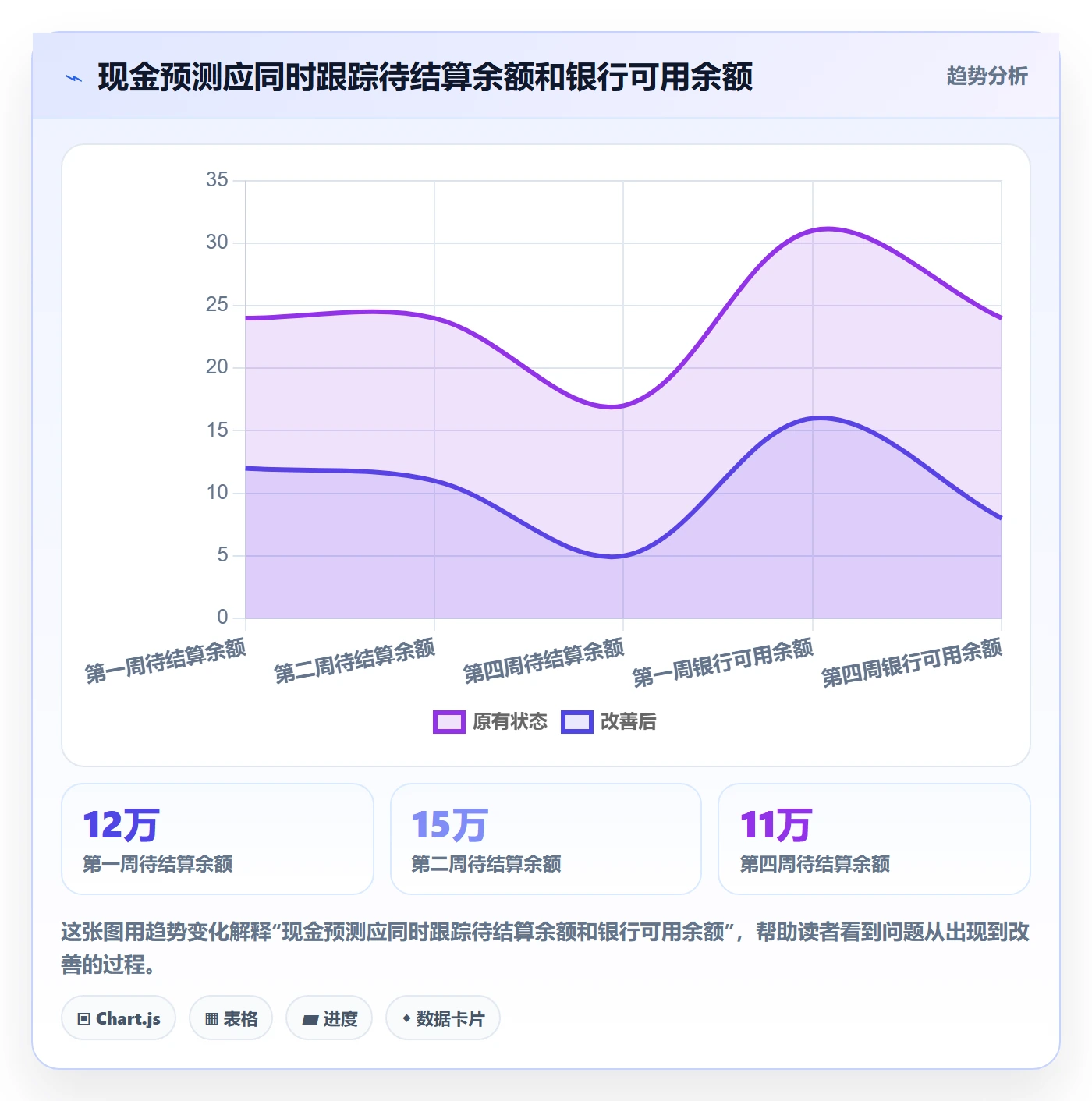Open the 12万 第一周待结算余额 card
This screenshot has height=1101, width=1092.
pos(218,839)
